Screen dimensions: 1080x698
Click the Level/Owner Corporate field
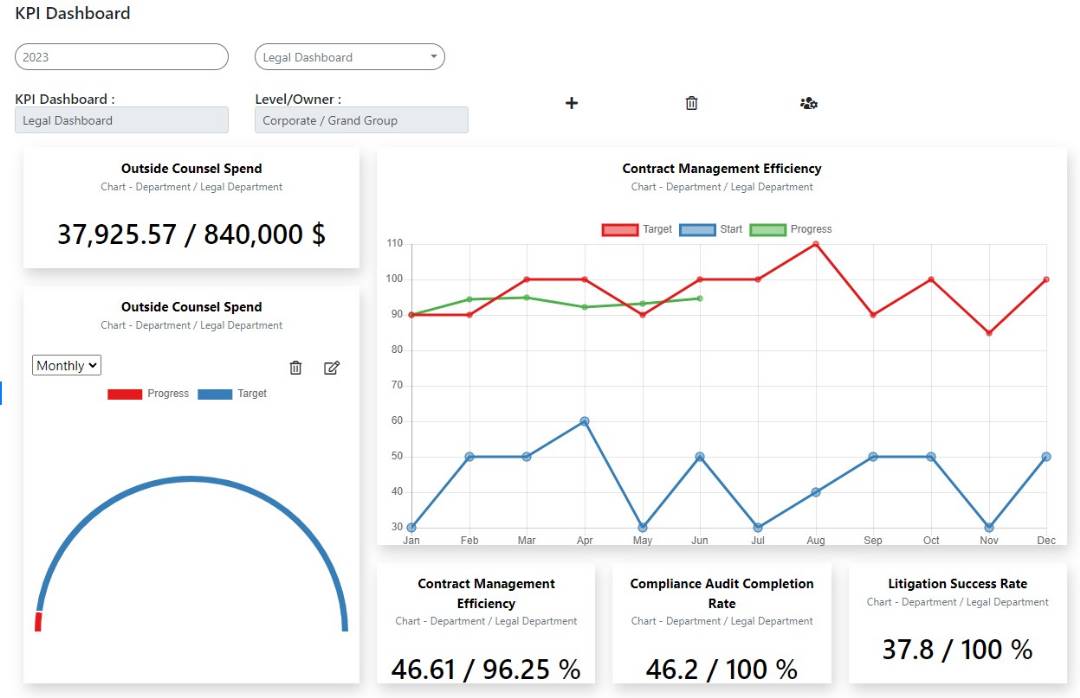pos(361,120)
